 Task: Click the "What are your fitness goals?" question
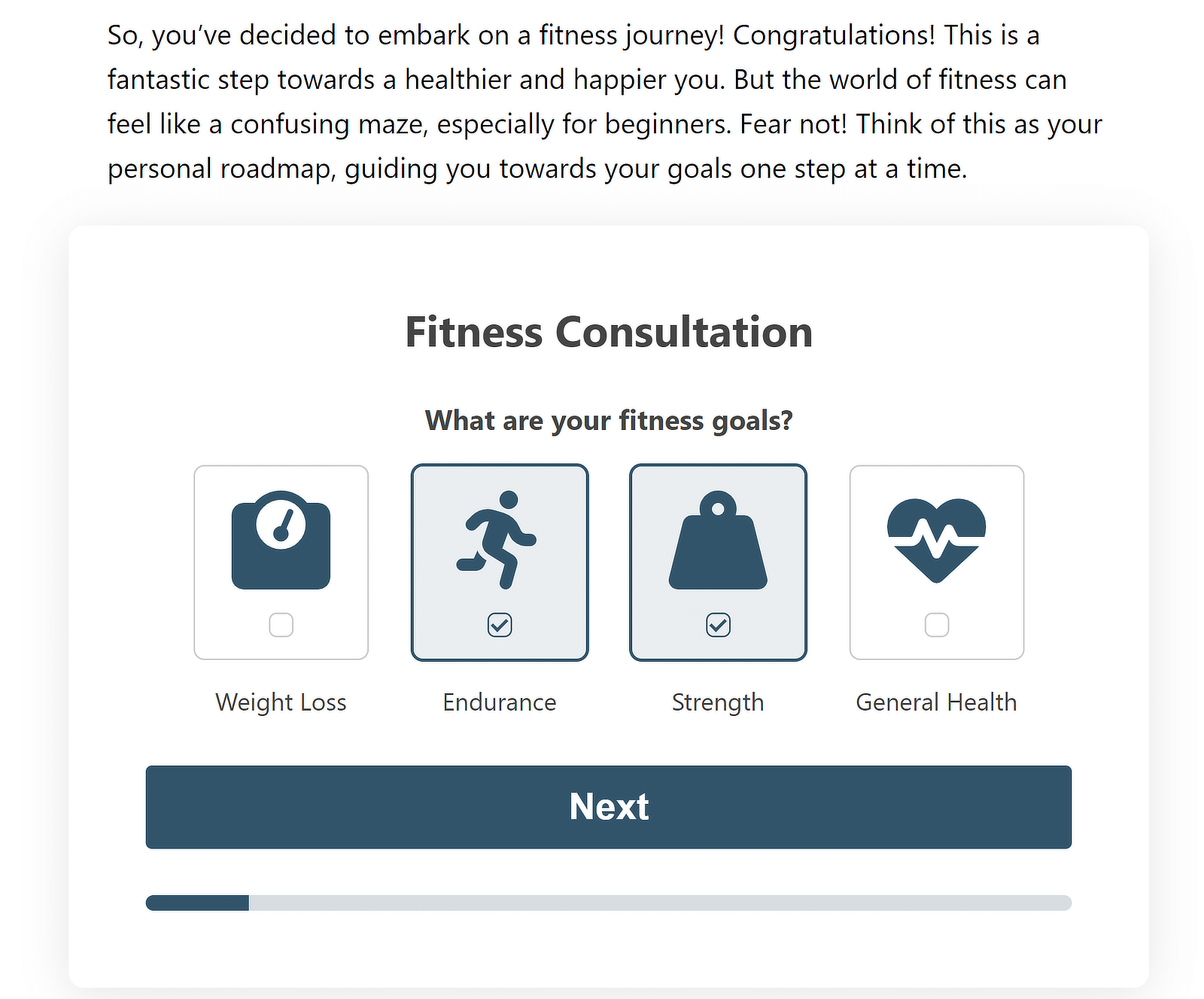tap(609, 420)
